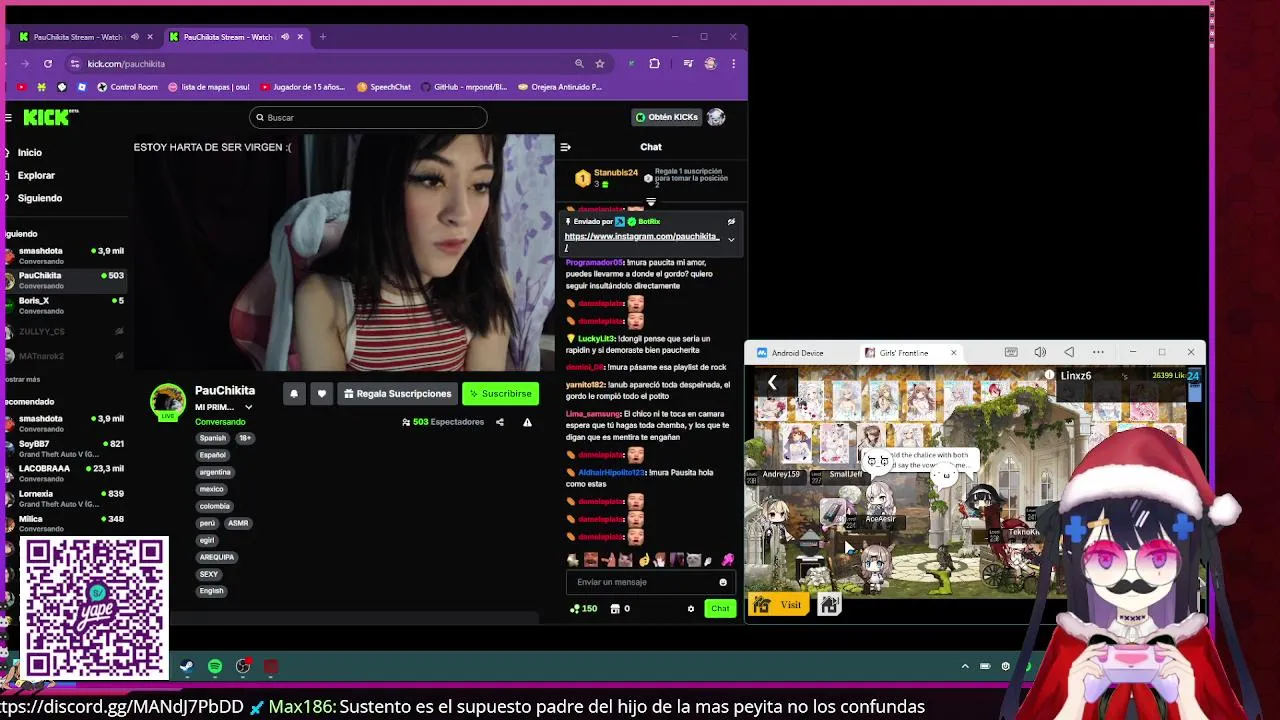Open Siguiendo in the Kick sidebar

coord(39,198)
